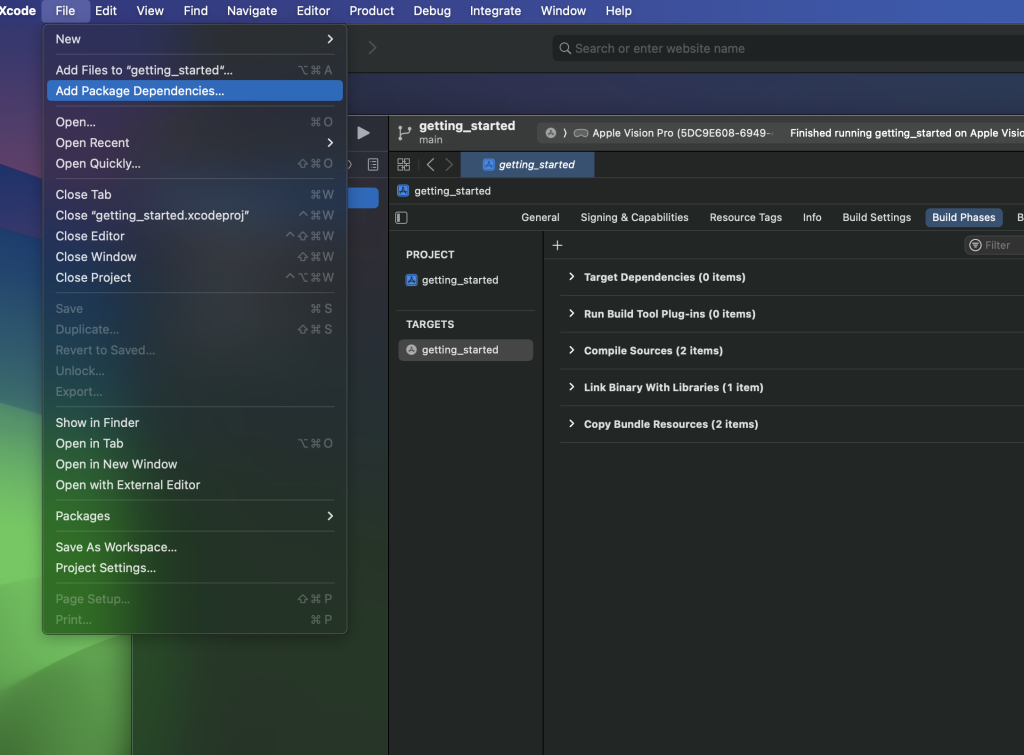
Task: Open the Integrate menu
Action: 496,11
